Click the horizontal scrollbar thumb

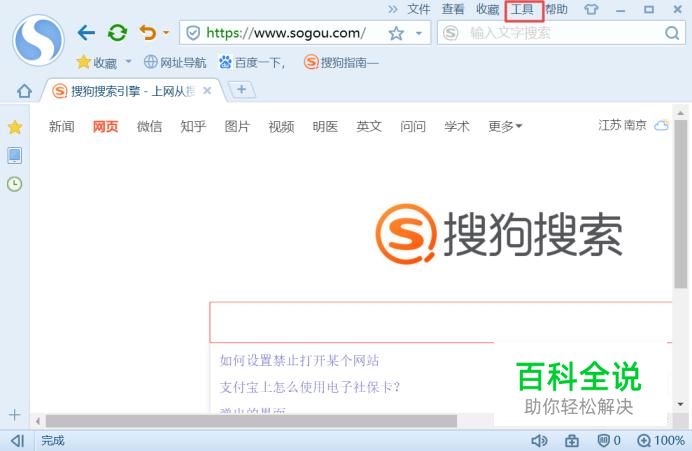(251, 421)
